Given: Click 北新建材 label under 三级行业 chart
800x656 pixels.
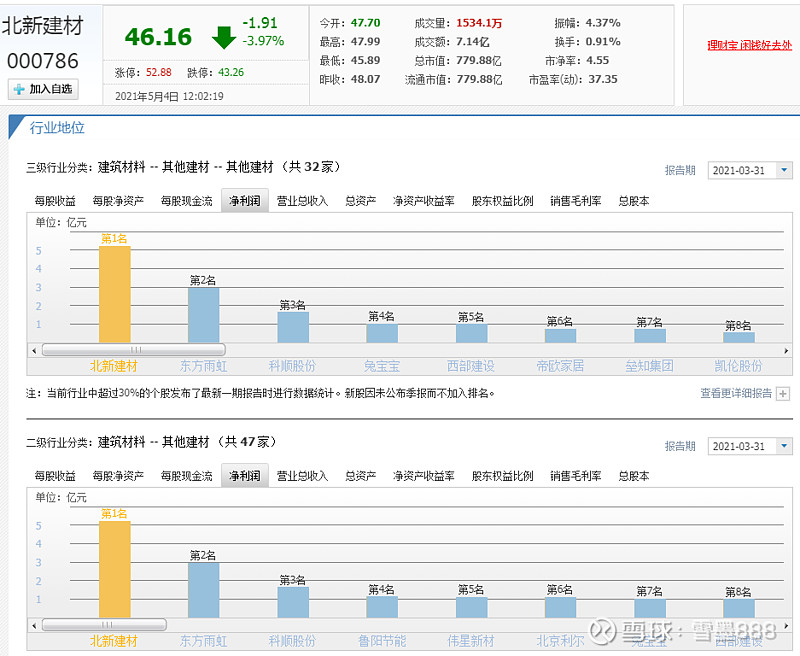Looking at the screenshot, I should coord(114,366).
